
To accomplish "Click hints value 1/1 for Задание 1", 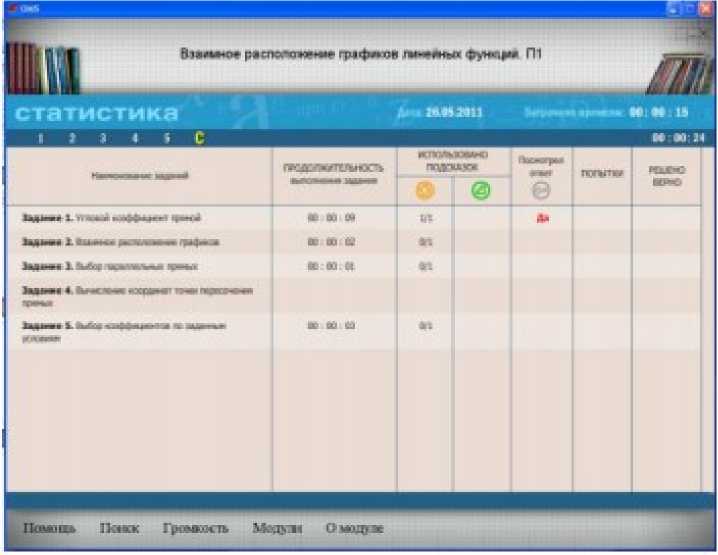I will [x=426, y=218].
